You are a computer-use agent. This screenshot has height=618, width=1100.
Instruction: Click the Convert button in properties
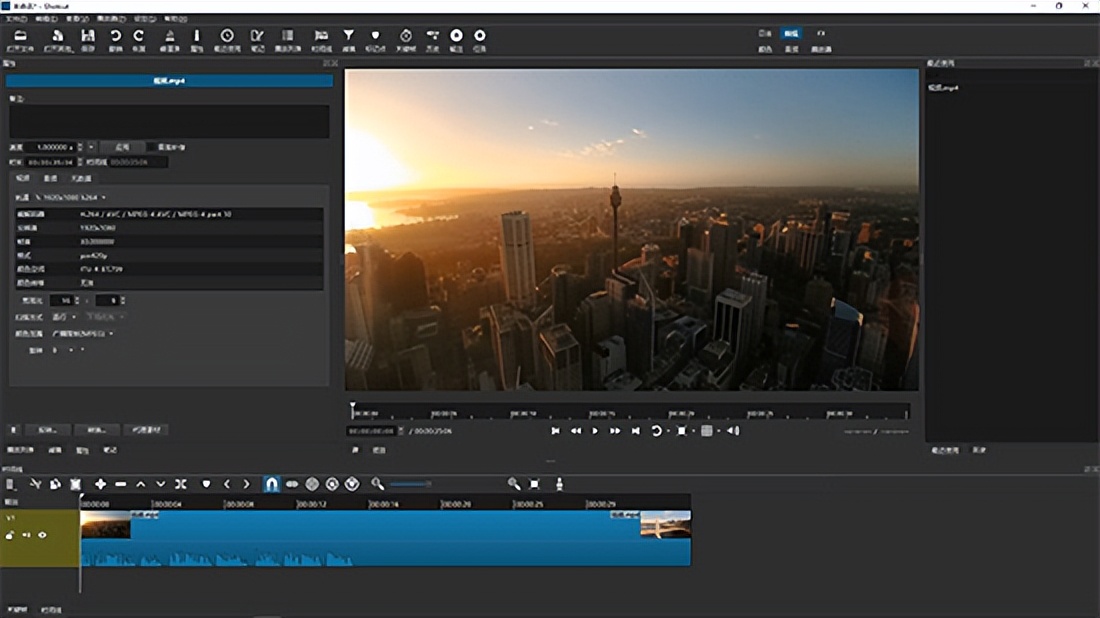click(x=97, y=430)
